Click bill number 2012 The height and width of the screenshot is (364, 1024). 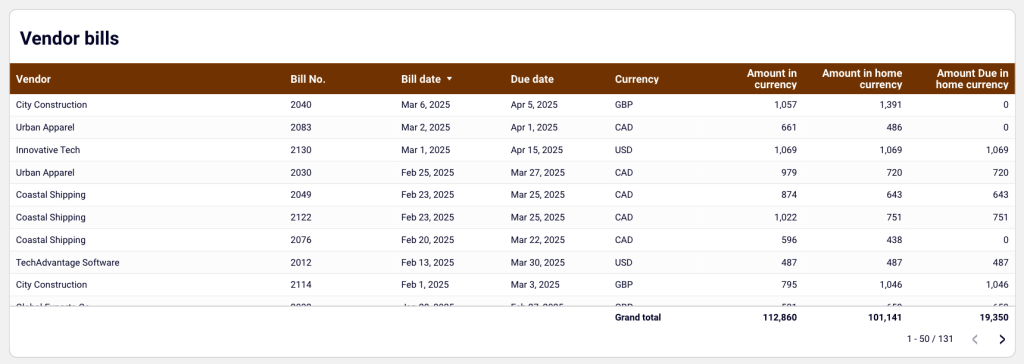tap(301, 263)
